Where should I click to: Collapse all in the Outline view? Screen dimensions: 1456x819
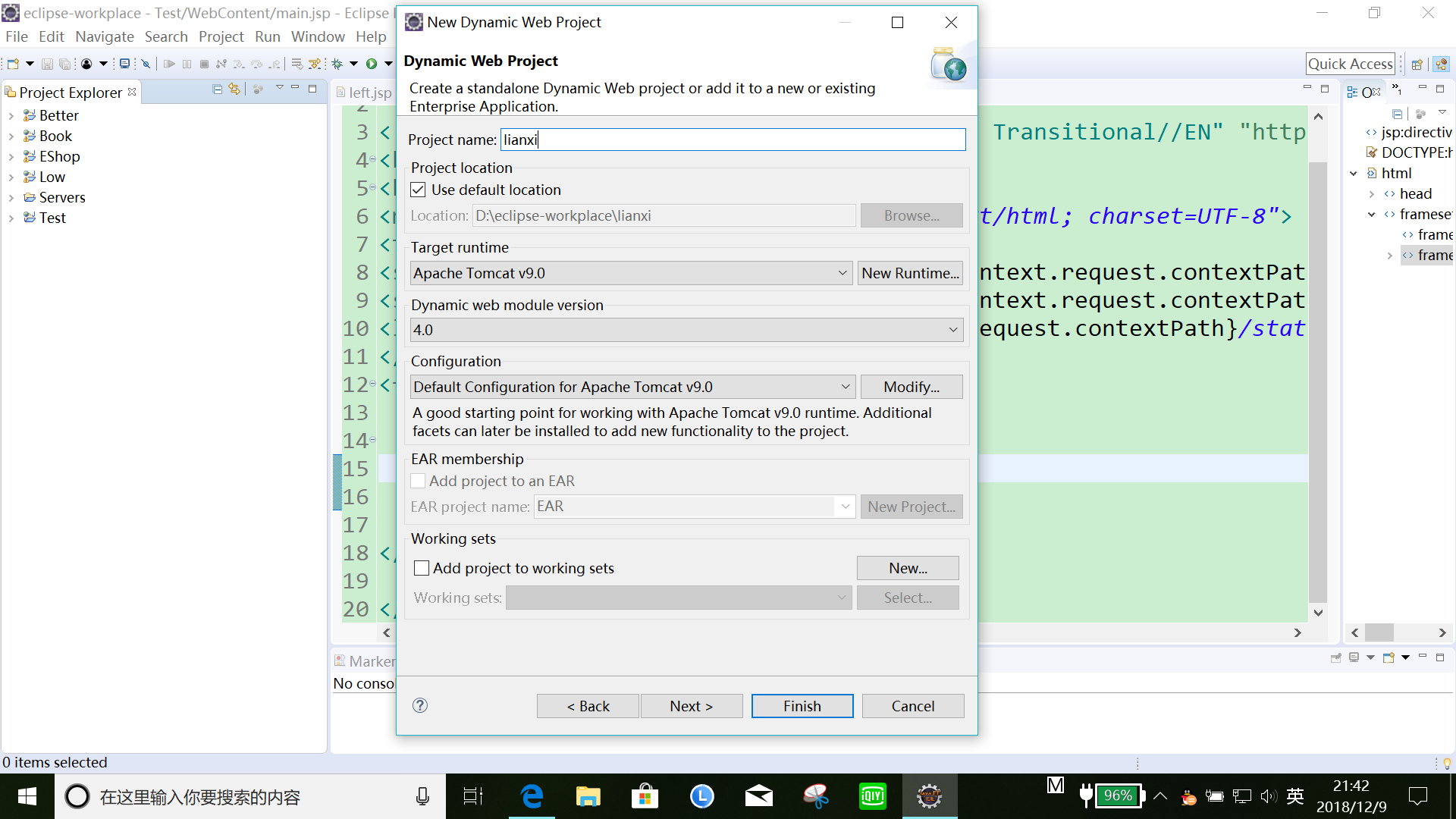tap(1398, 114)
